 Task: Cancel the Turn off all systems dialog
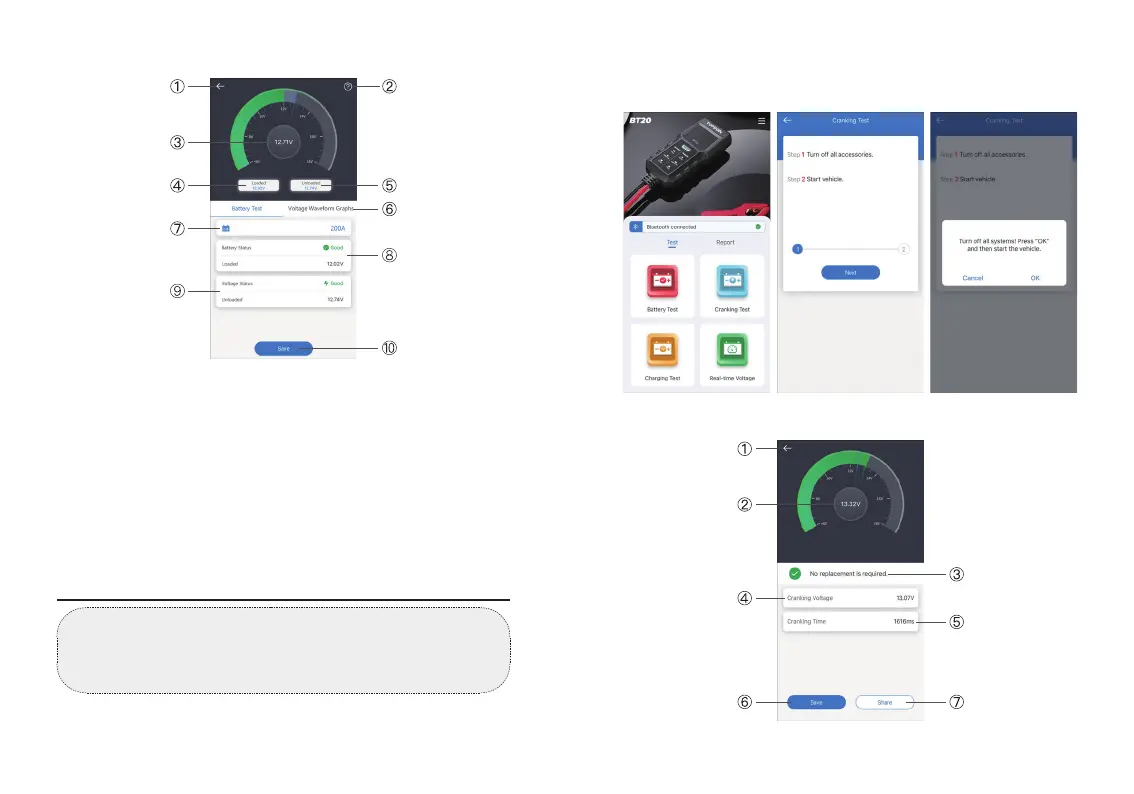(x=973, y=278)
